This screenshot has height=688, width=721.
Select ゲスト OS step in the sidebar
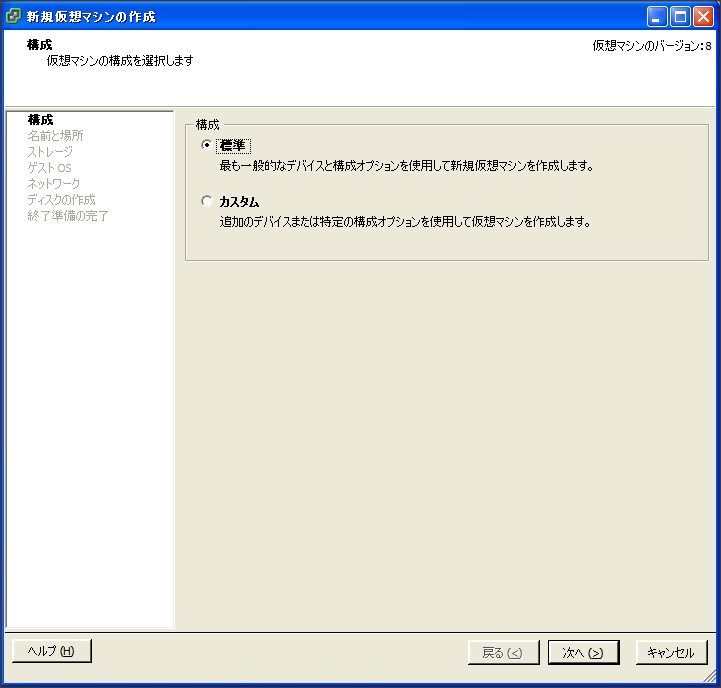(49, 168)
